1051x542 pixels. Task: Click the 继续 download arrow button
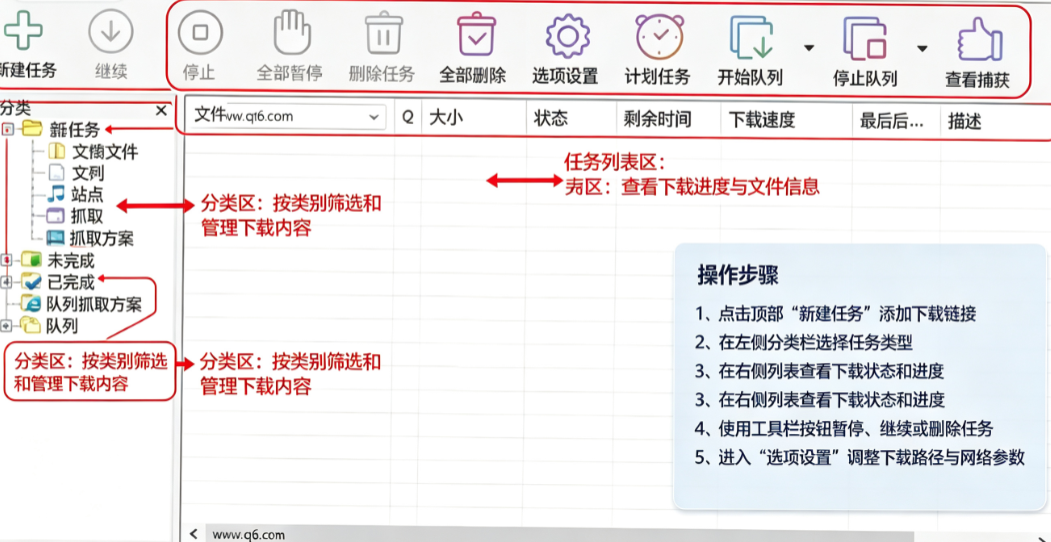[x=111, y=32]
